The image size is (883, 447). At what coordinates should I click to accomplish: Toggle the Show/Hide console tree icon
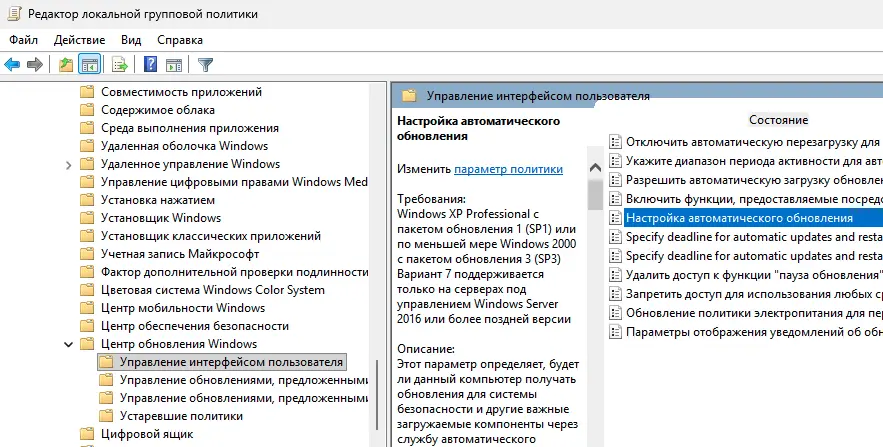tap(90, 65)
